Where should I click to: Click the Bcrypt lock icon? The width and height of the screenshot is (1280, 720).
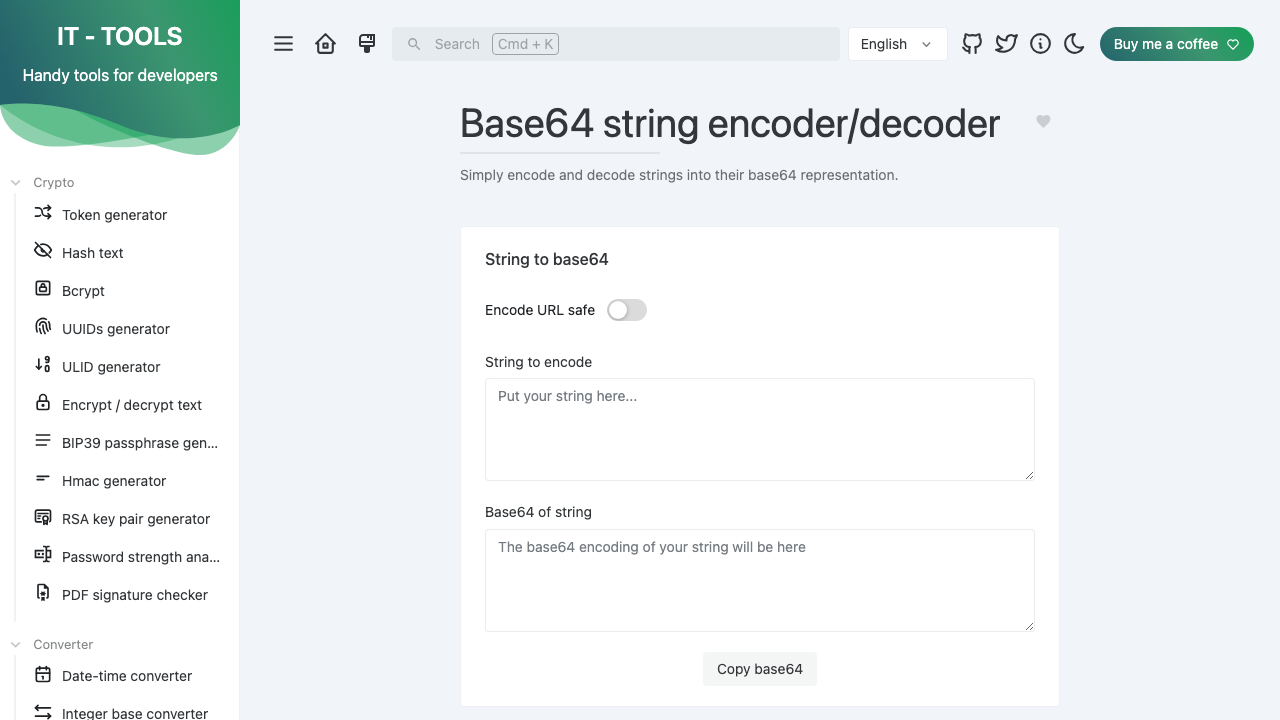[x=43, y=289]
